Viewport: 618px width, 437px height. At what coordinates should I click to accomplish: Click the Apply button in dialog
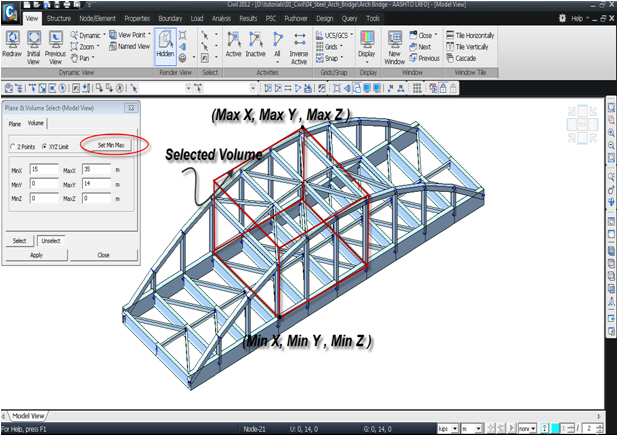36,255
